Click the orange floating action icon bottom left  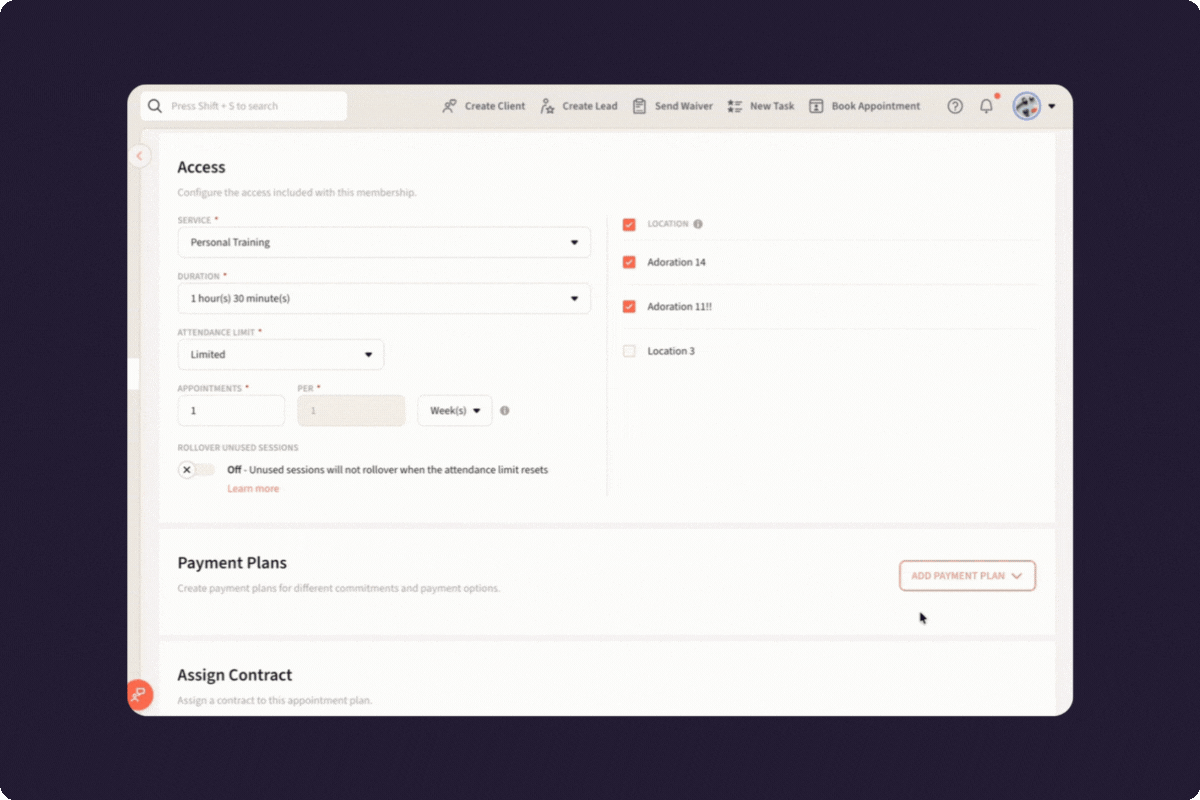click(140, 695)
